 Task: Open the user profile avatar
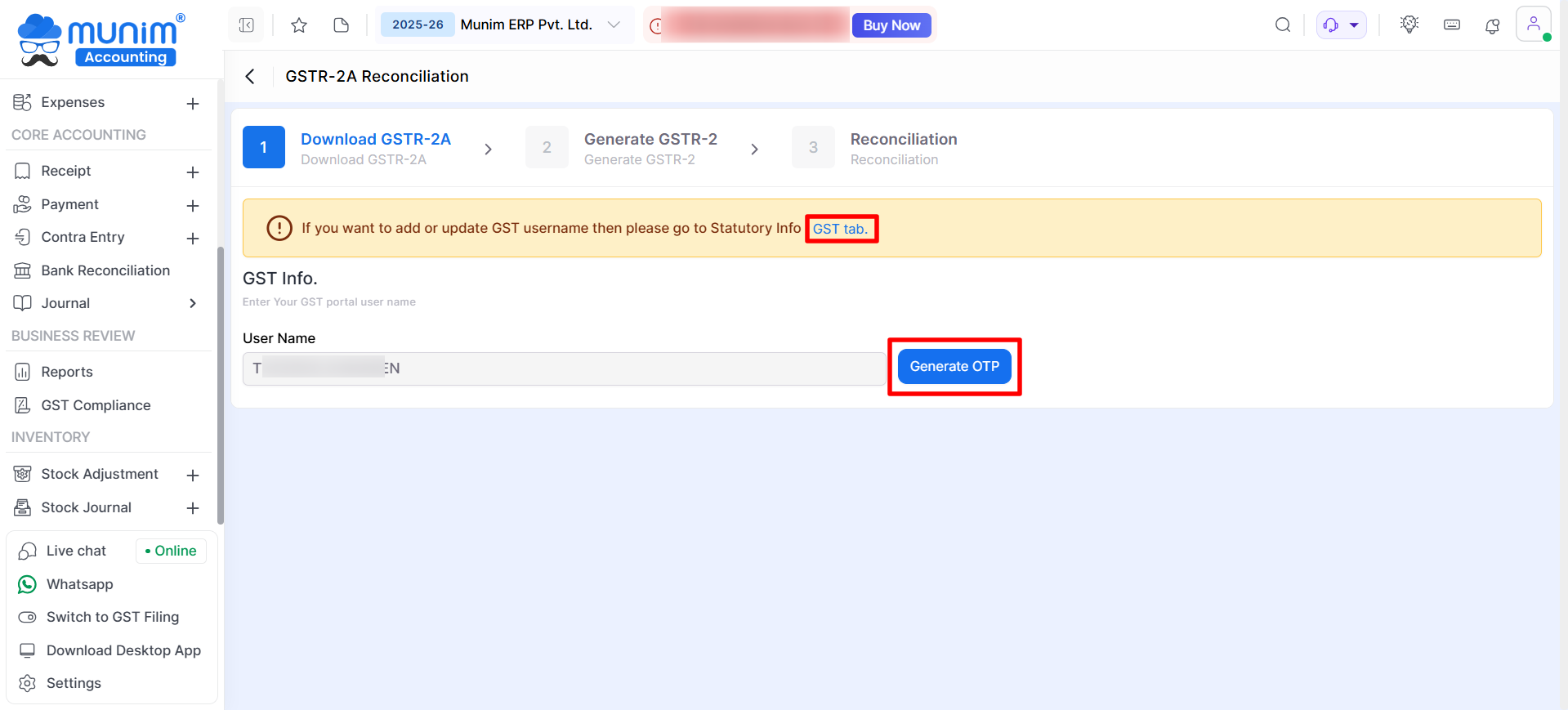[1534, 24]
